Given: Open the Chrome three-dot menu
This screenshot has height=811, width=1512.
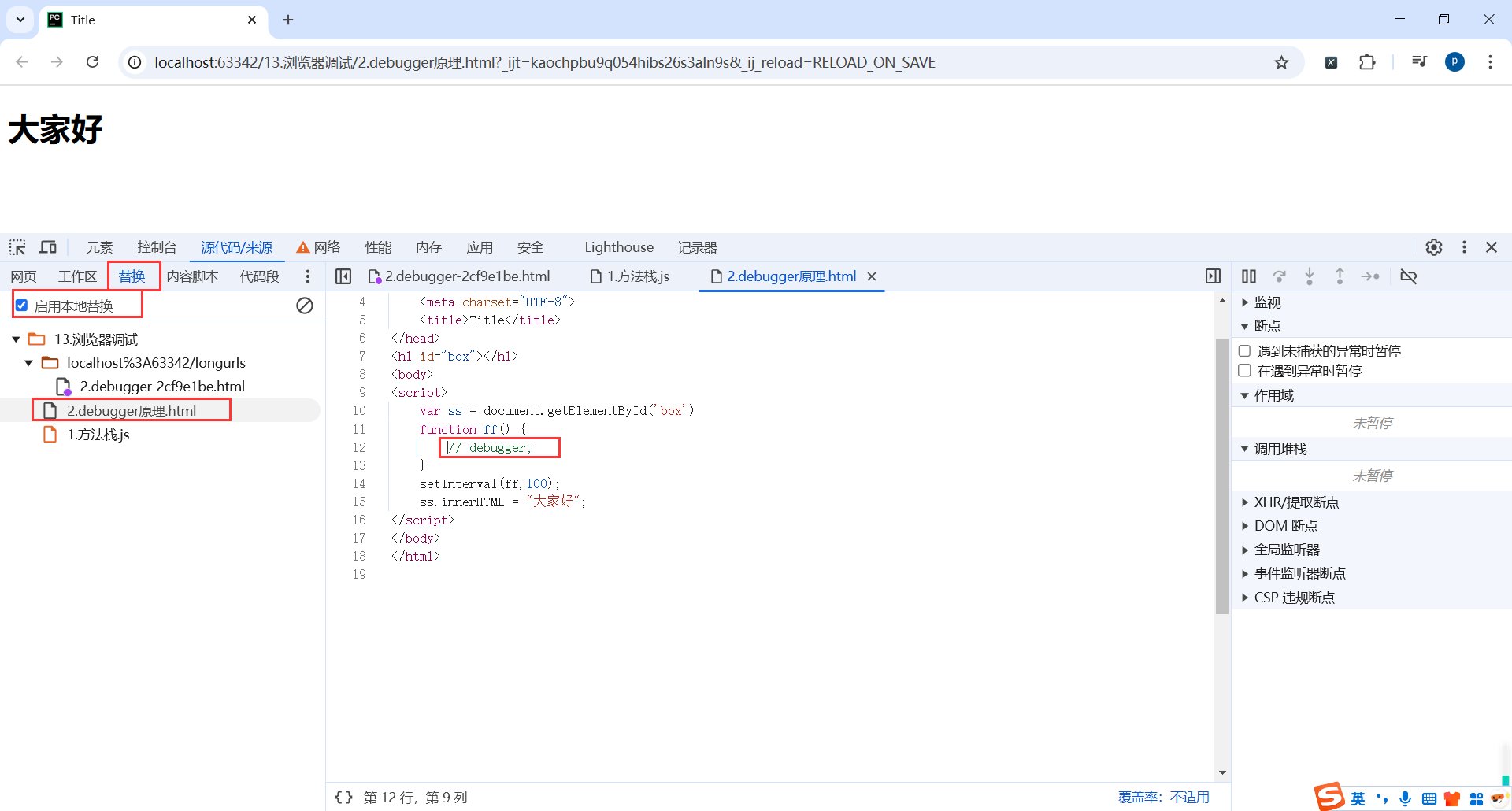Looking at the screenshot, I should click(x=1490, y=62).
